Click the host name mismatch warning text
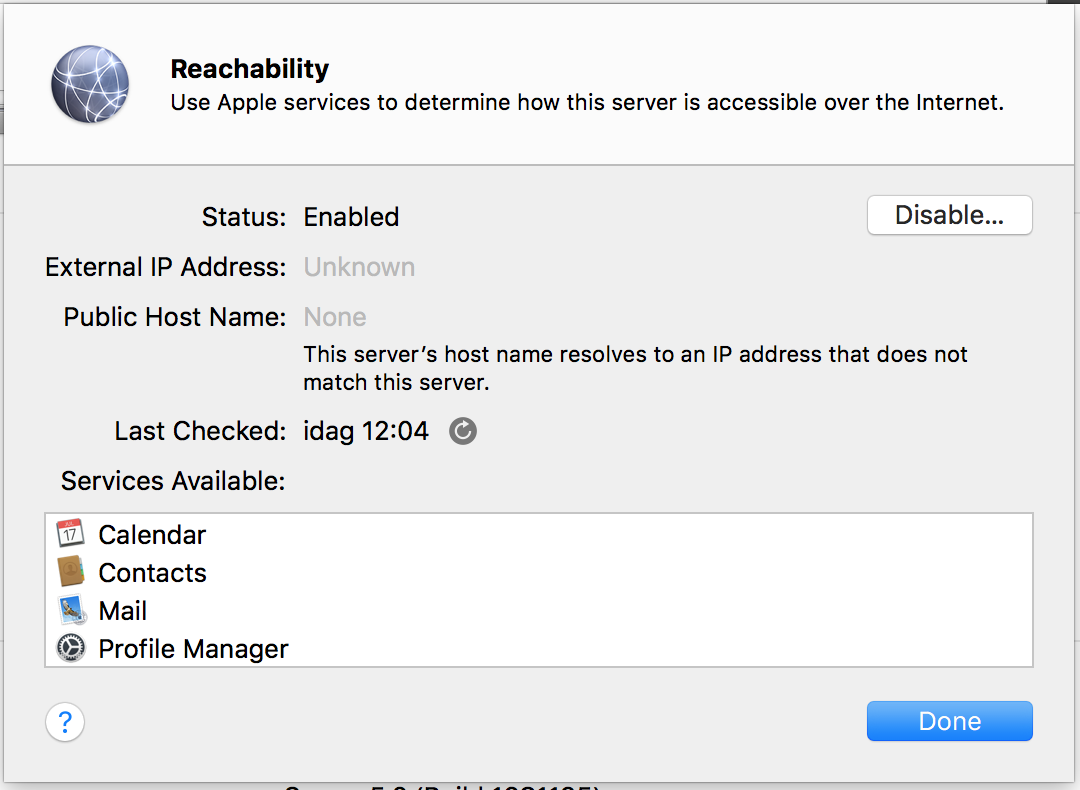This screenshot has height=790, width=1080. point(635,368)
